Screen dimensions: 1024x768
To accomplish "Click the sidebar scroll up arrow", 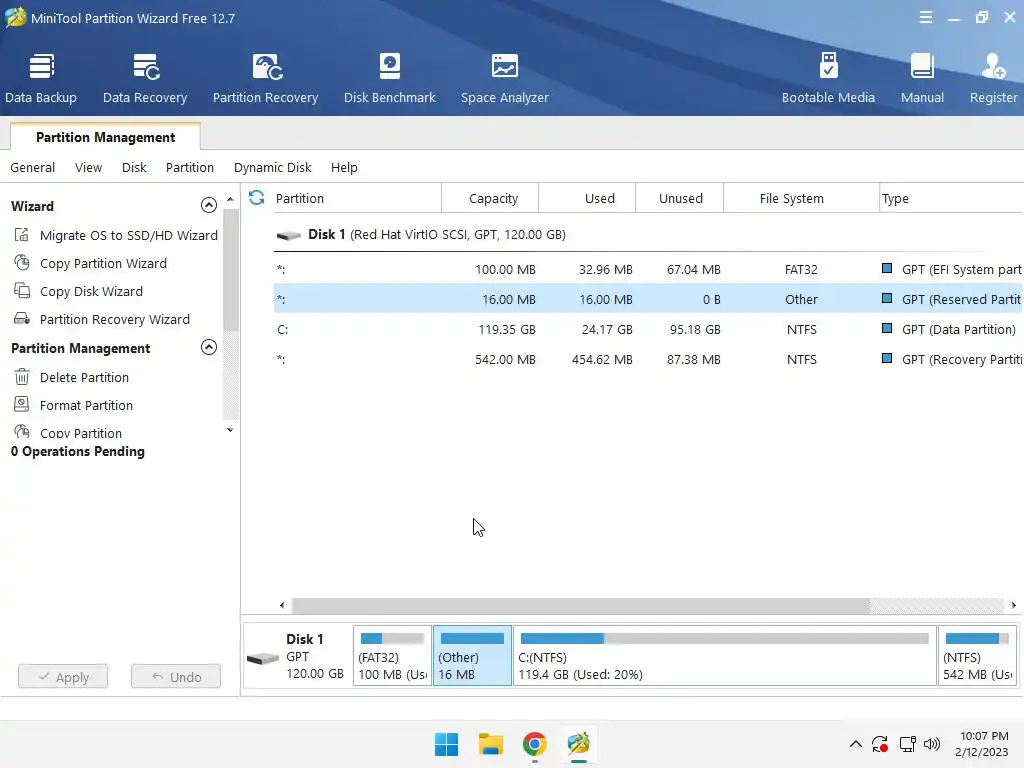I will [x=230, y=199].
